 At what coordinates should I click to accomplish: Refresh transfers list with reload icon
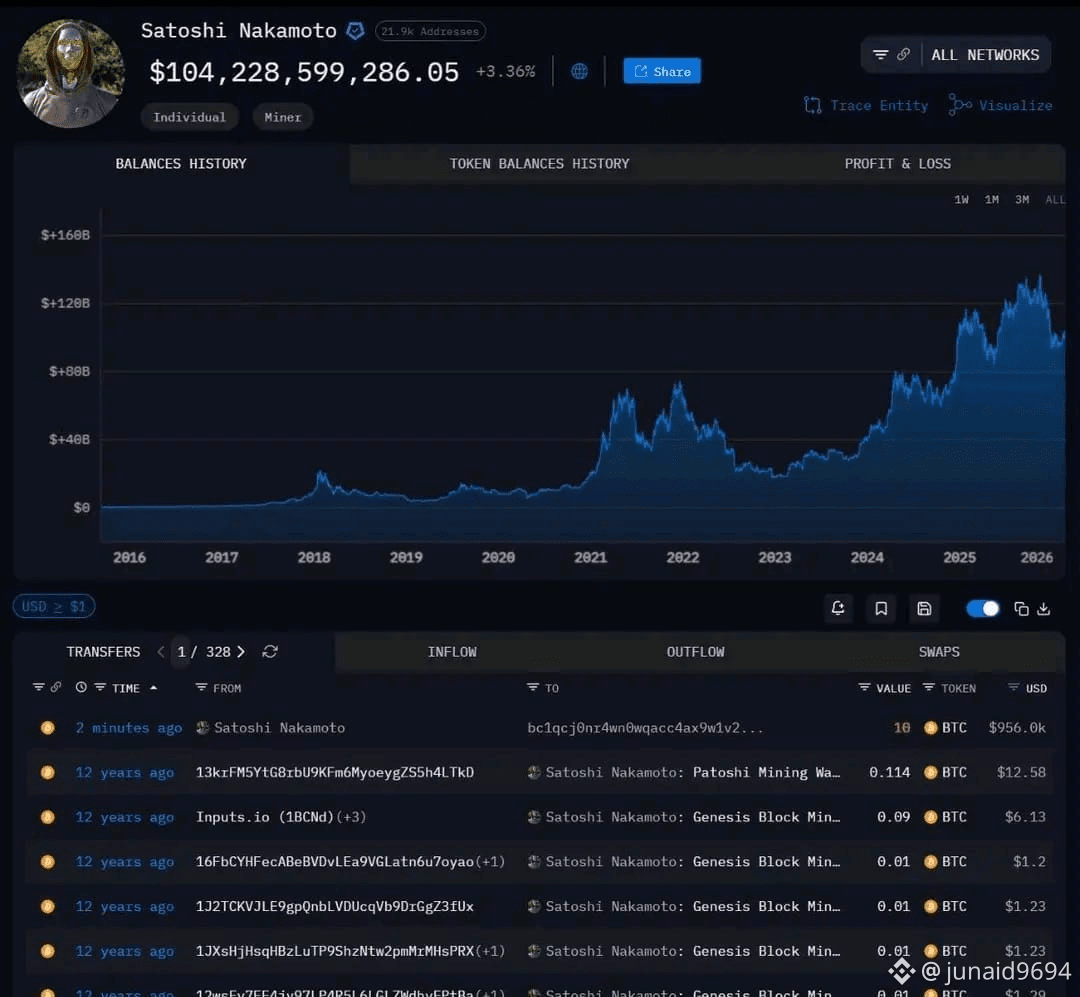click(270, 651)
